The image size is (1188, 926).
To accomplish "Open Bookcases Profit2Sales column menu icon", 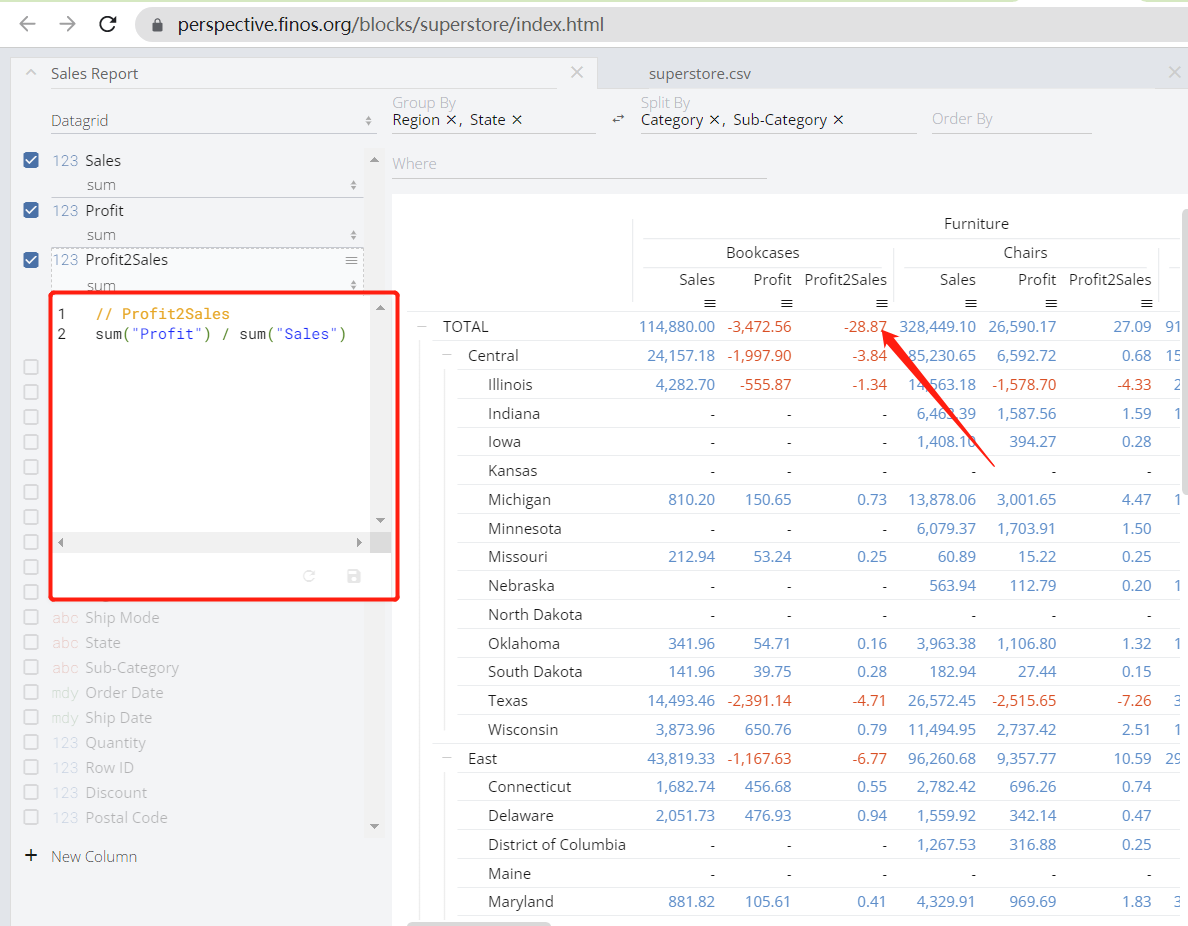I will 882,303.
